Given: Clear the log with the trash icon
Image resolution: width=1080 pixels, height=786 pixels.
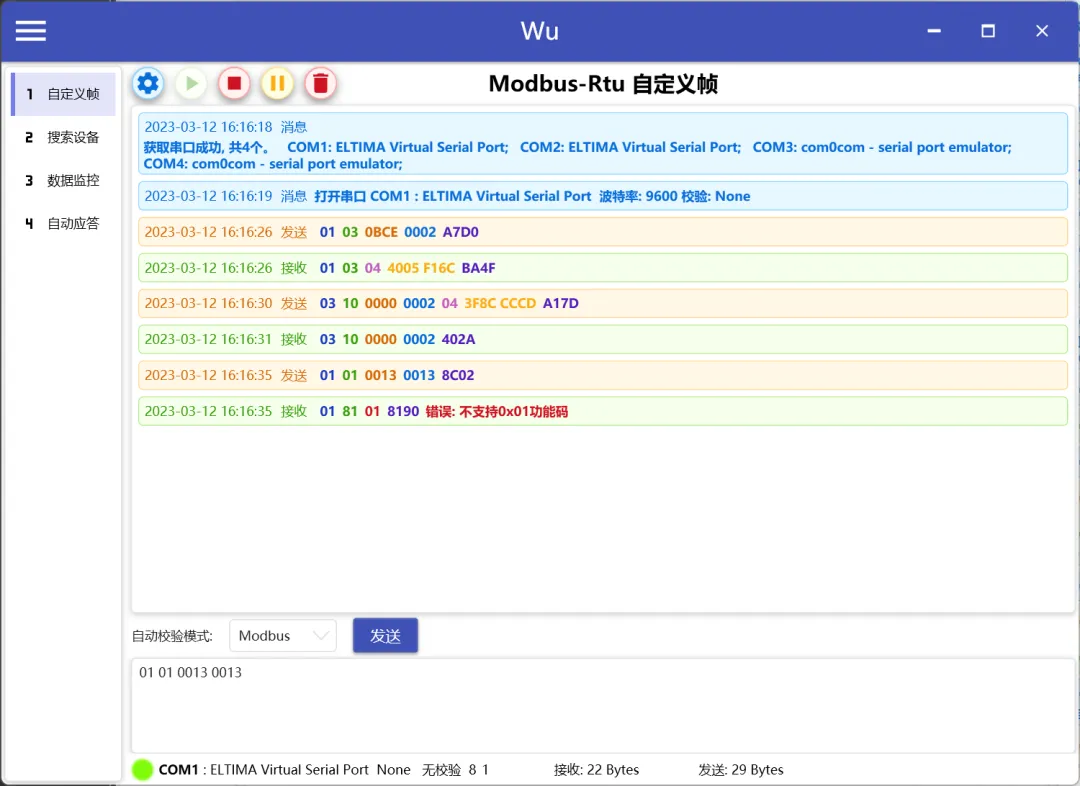Looking at the screenshot, I should [x=320, y=83].
